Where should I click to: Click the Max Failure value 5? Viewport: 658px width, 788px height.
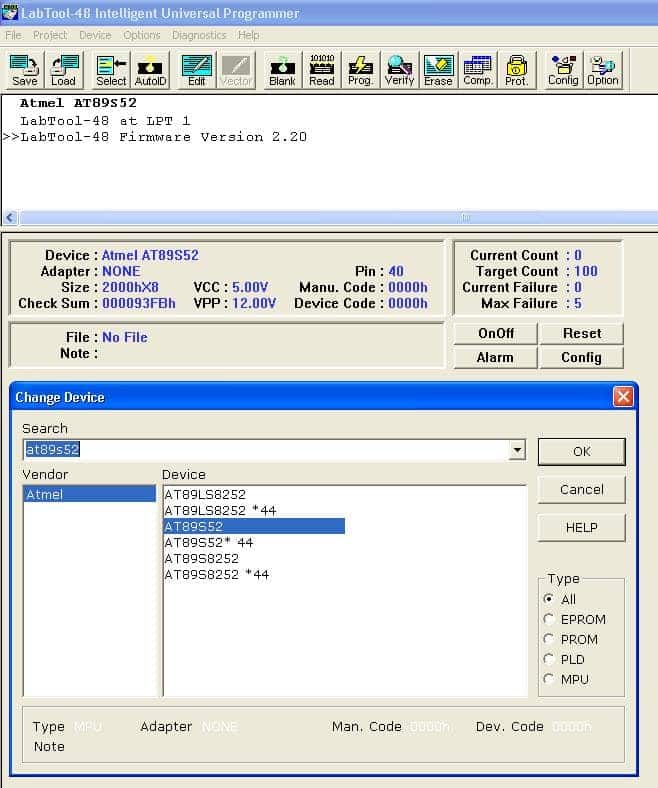(578, 304)
